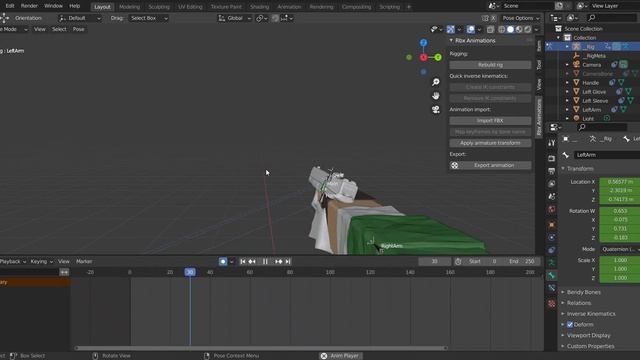Open the Object properties tab icon

point(551,224)
